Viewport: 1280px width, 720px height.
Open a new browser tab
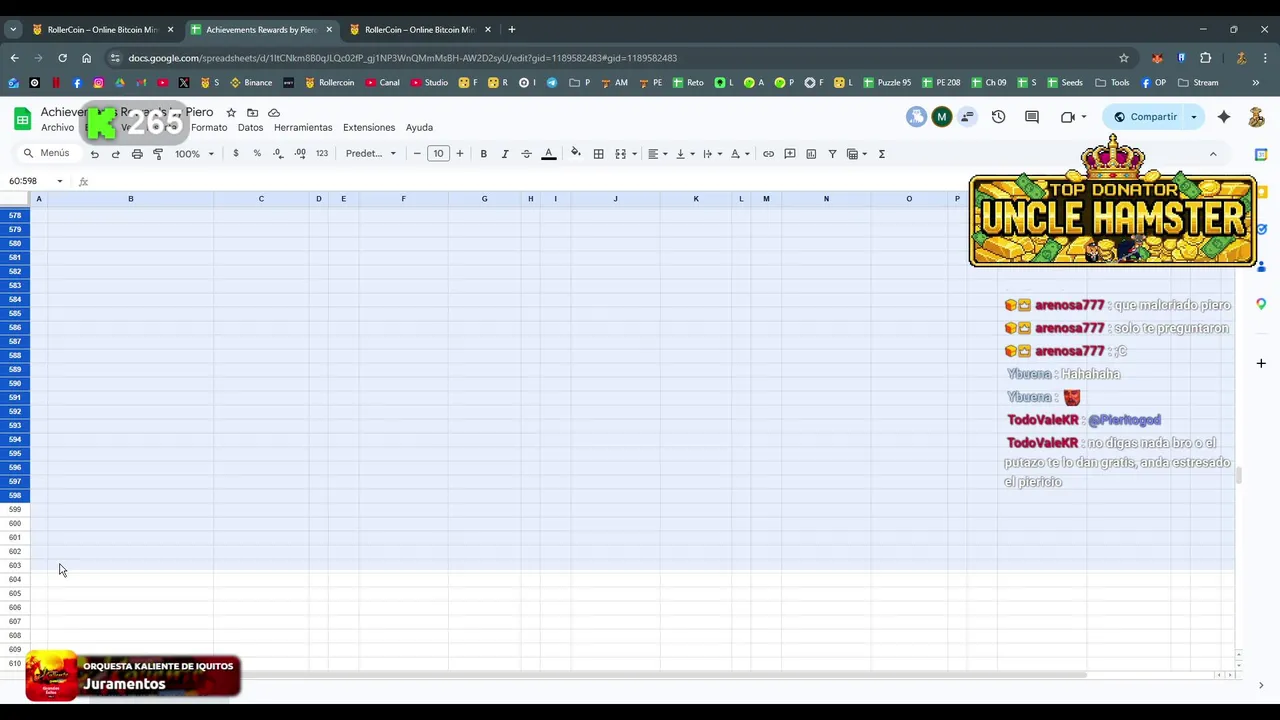[511, 29]
